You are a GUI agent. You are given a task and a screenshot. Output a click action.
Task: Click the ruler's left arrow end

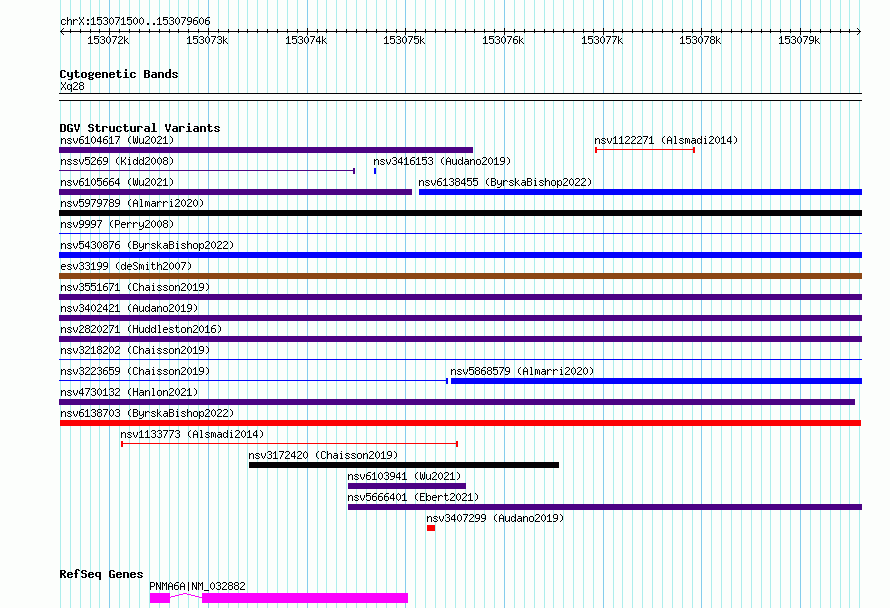pos(62,32)
